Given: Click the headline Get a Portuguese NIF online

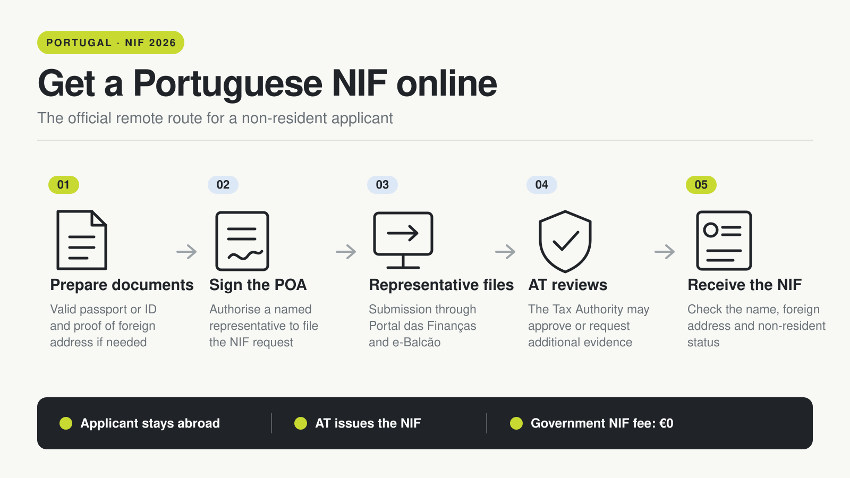Looking at the screenshot, I should 267,83.
